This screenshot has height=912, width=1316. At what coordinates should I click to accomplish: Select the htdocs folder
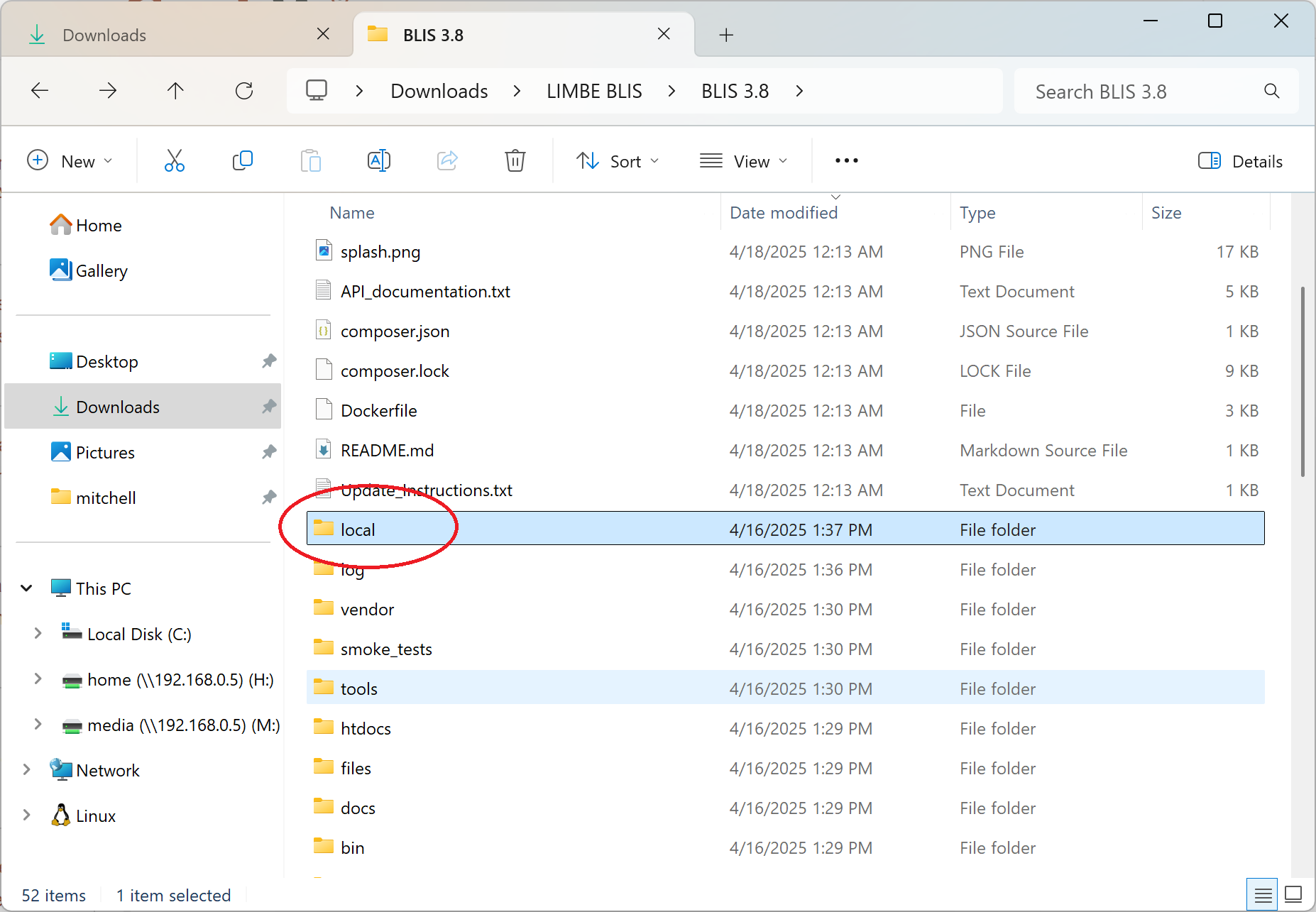coord(786,727)
